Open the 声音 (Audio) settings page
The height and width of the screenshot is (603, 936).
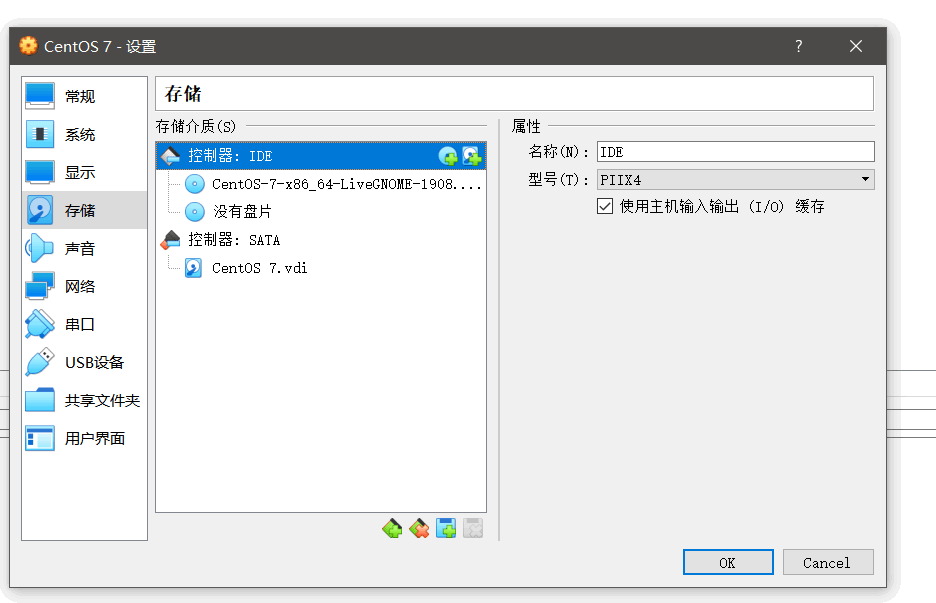(84, 248)
